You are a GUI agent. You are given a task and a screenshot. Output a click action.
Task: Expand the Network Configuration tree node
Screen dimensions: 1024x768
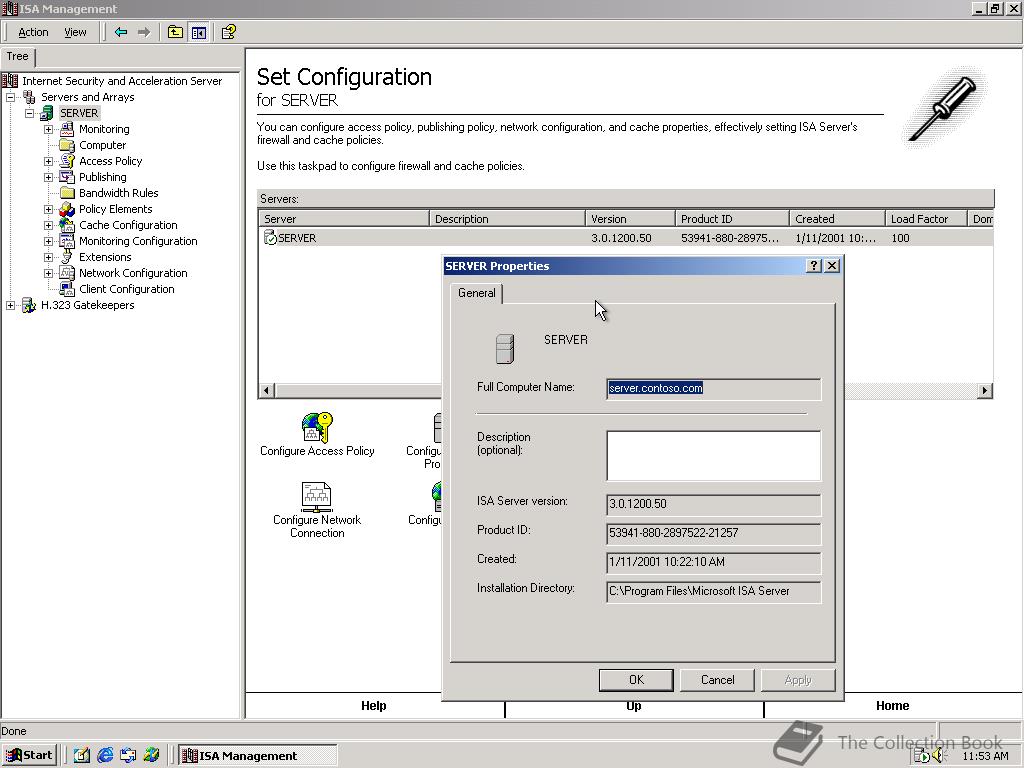[48, 273]
